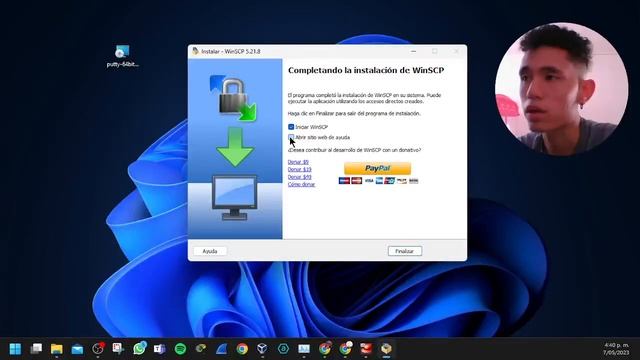640x360 pixels.
Task: Open WhatsApp from the taskbar
Action: click(139, 348)
